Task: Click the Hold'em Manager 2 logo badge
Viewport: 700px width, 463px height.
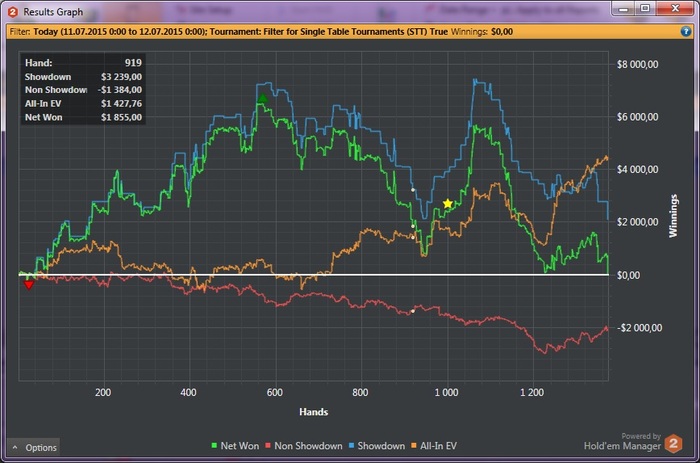Action: 673,444
